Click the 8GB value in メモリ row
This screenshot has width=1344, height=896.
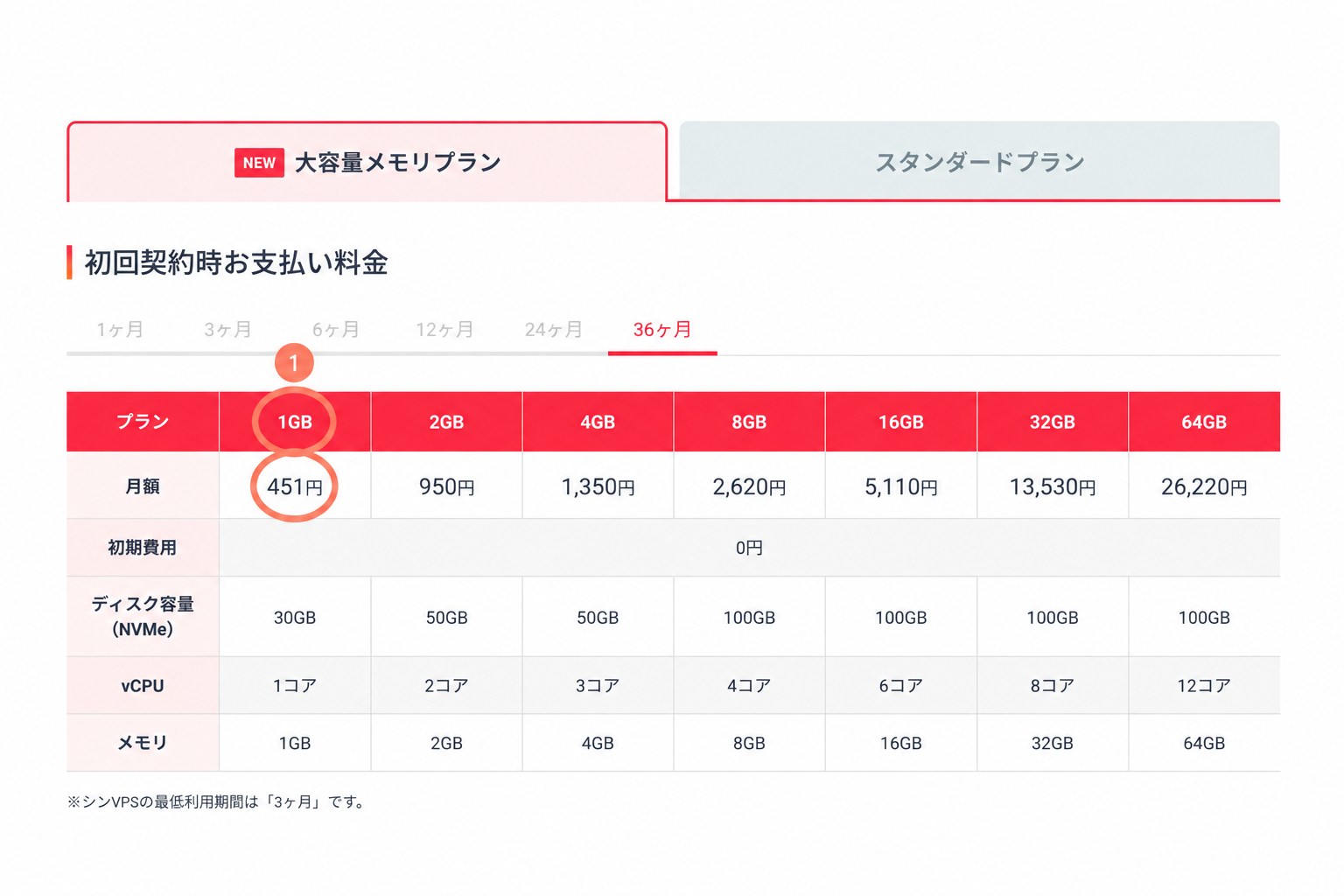click(x=749, y=744)
